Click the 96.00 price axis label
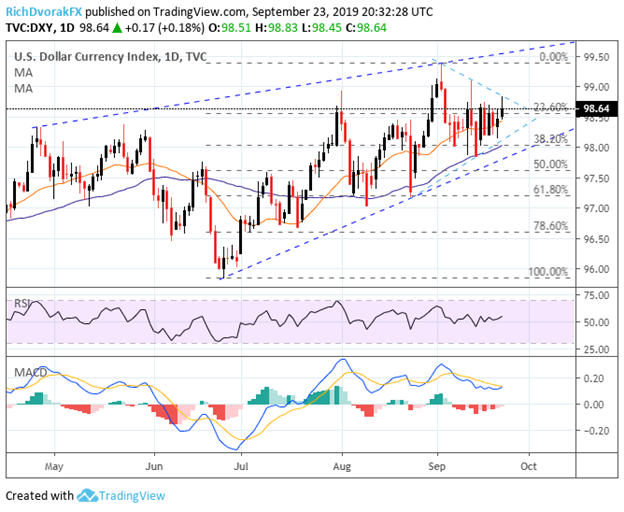 (596, 269)
